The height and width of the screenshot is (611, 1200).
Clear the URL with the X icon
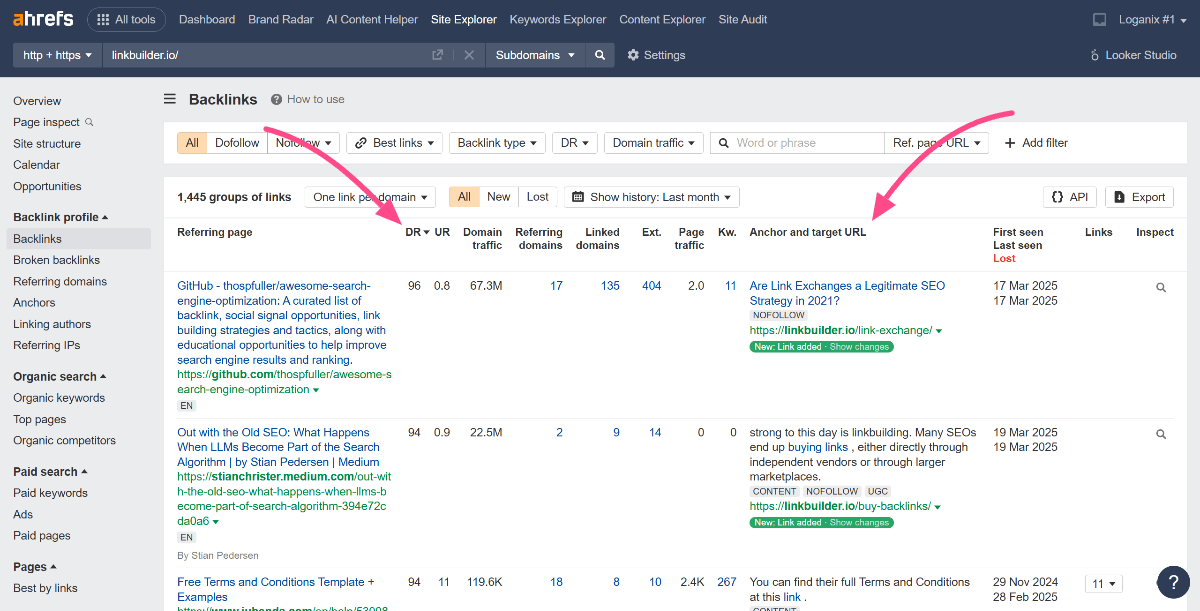click(x=469, y=55)
